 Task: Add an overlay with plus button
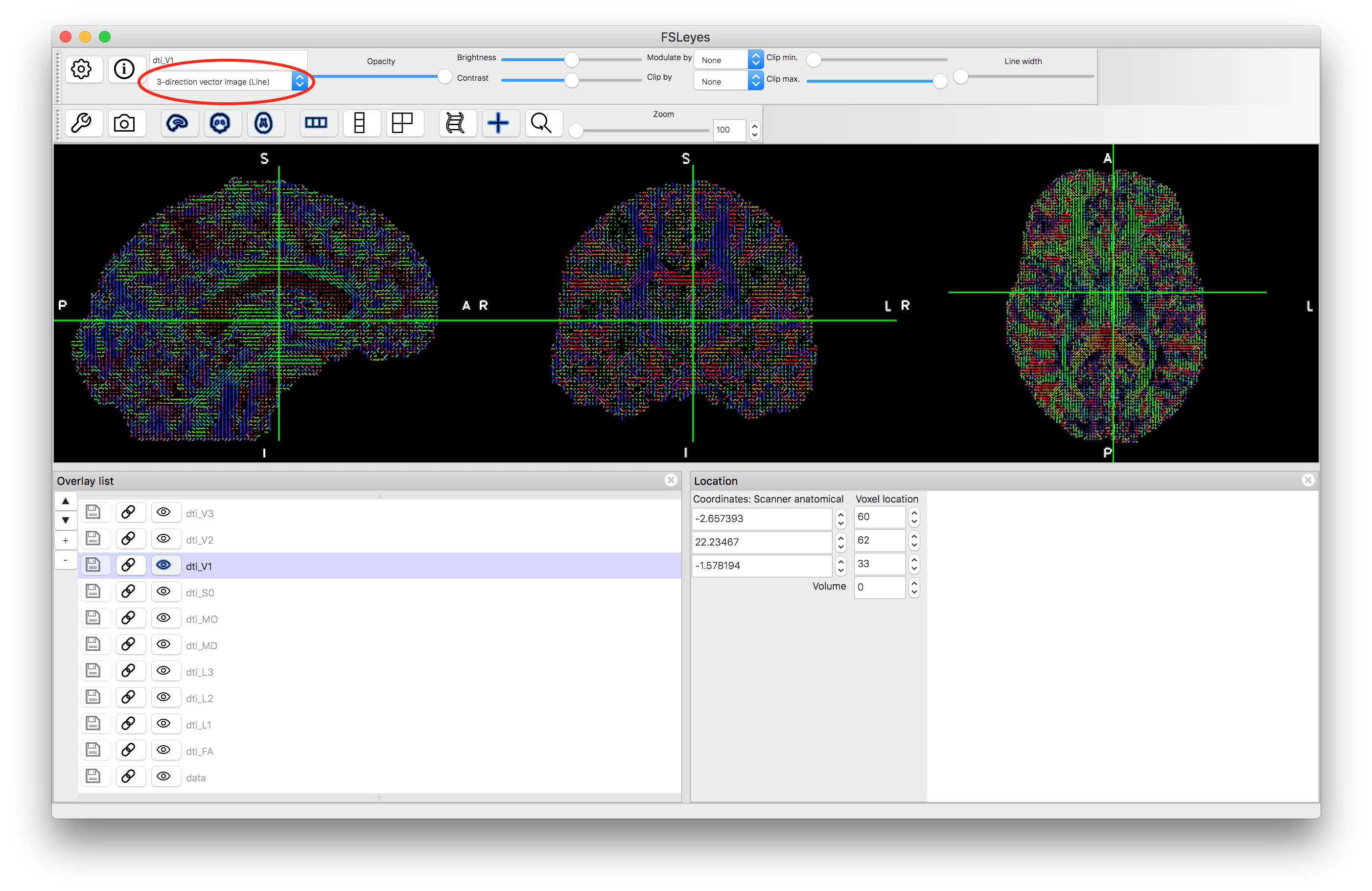point(66,541)
